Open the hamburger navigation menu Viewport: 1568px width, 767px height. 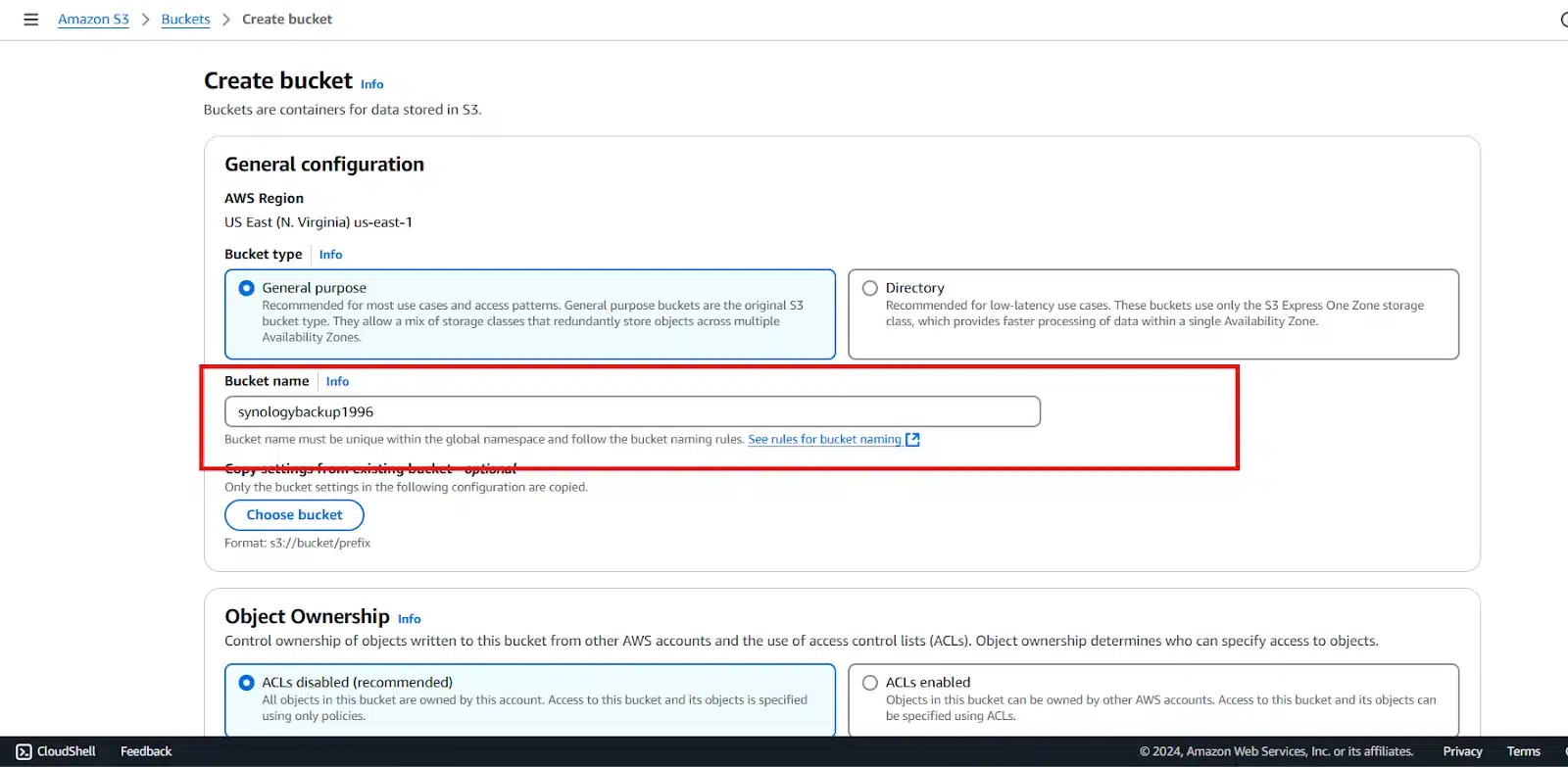pos(30,20)
